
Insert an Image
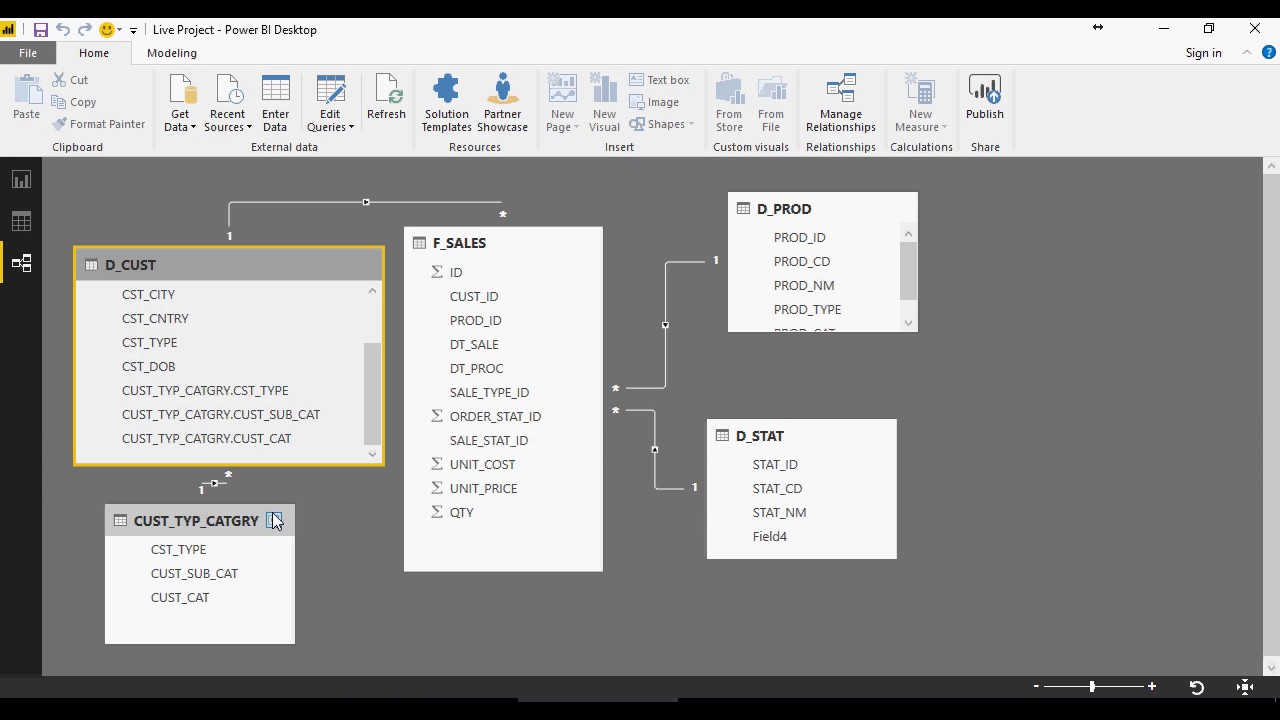654,102
